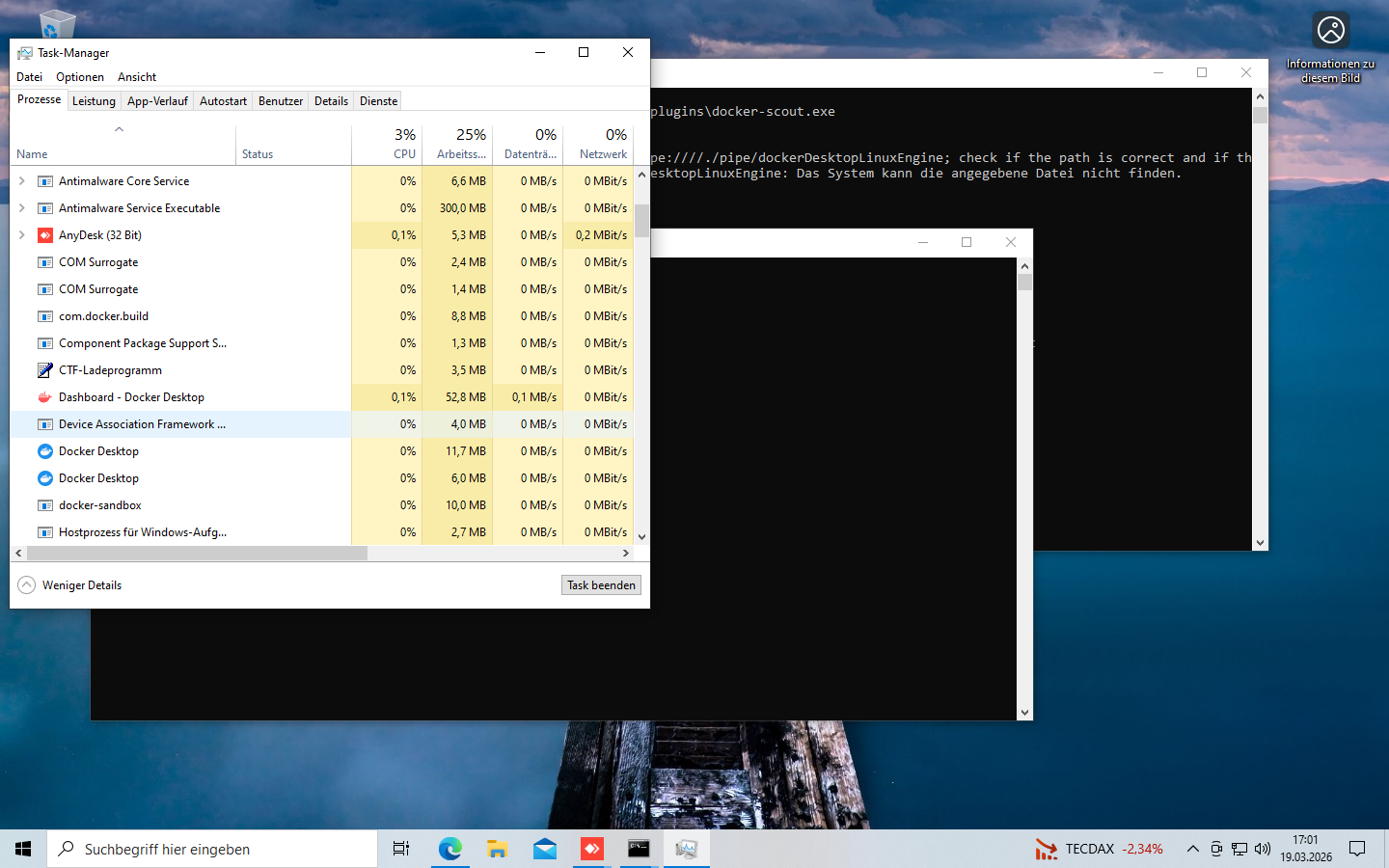Select the Docker Desktop row using 6,0 MB
Viewport: 1389px width, 868px height.
coord(322,478)
